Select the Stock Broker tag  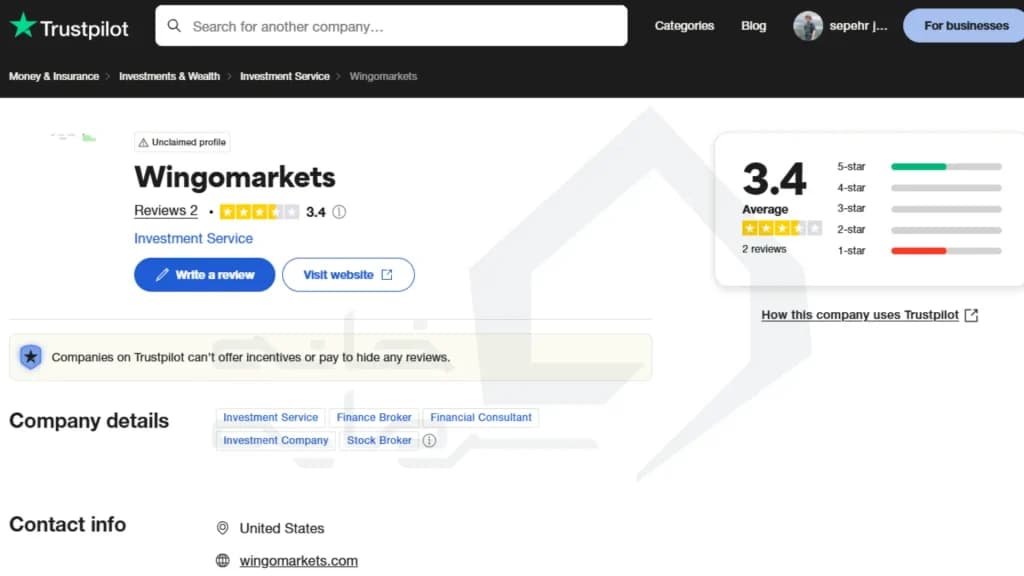[379, 440]
